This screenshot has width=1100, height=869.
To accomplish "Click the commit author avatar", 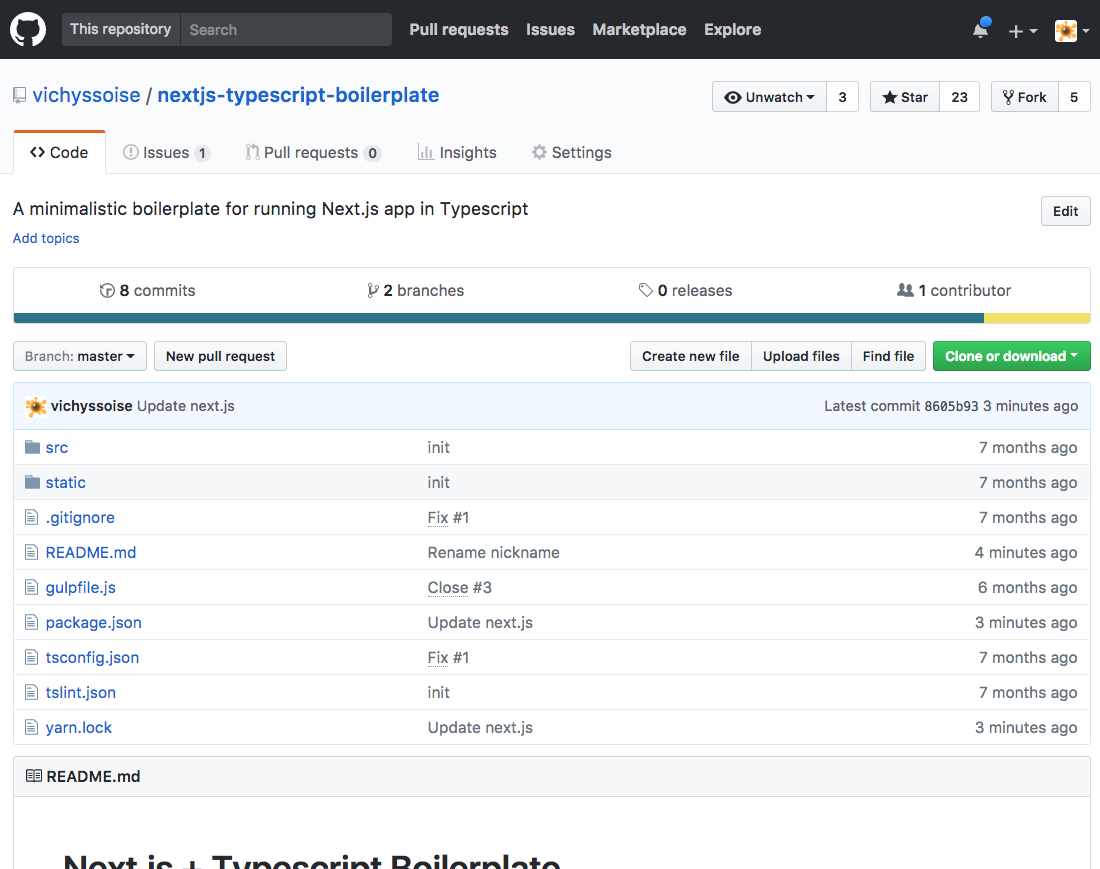I will pos(36,407).
